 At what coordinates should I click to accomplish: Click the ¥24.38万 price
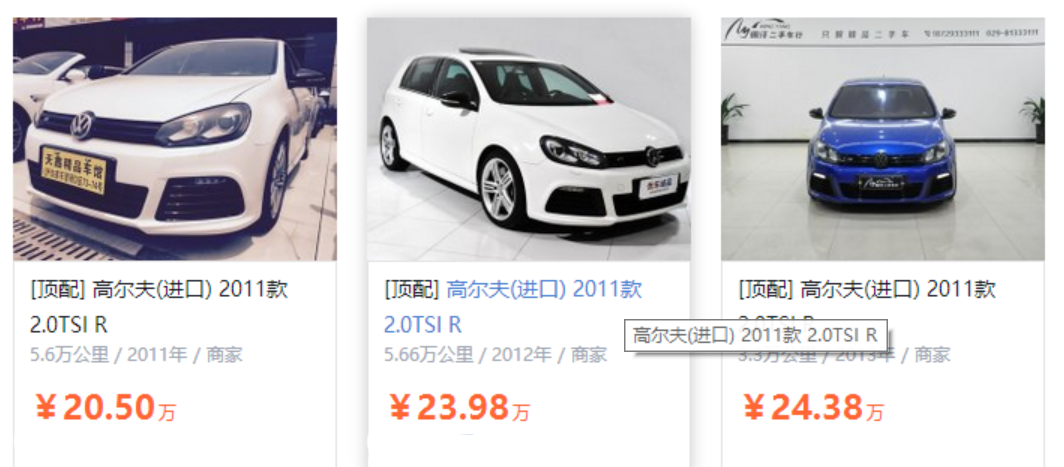814,408
